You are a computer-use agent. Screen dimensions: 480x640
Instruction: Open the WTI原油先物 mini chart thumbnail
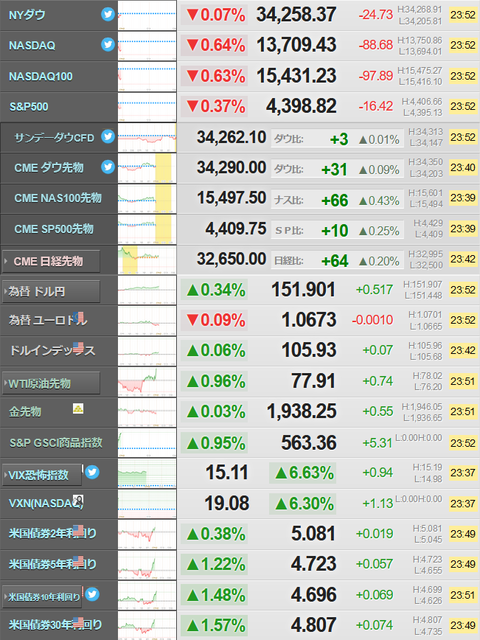[x=147, y=382]
